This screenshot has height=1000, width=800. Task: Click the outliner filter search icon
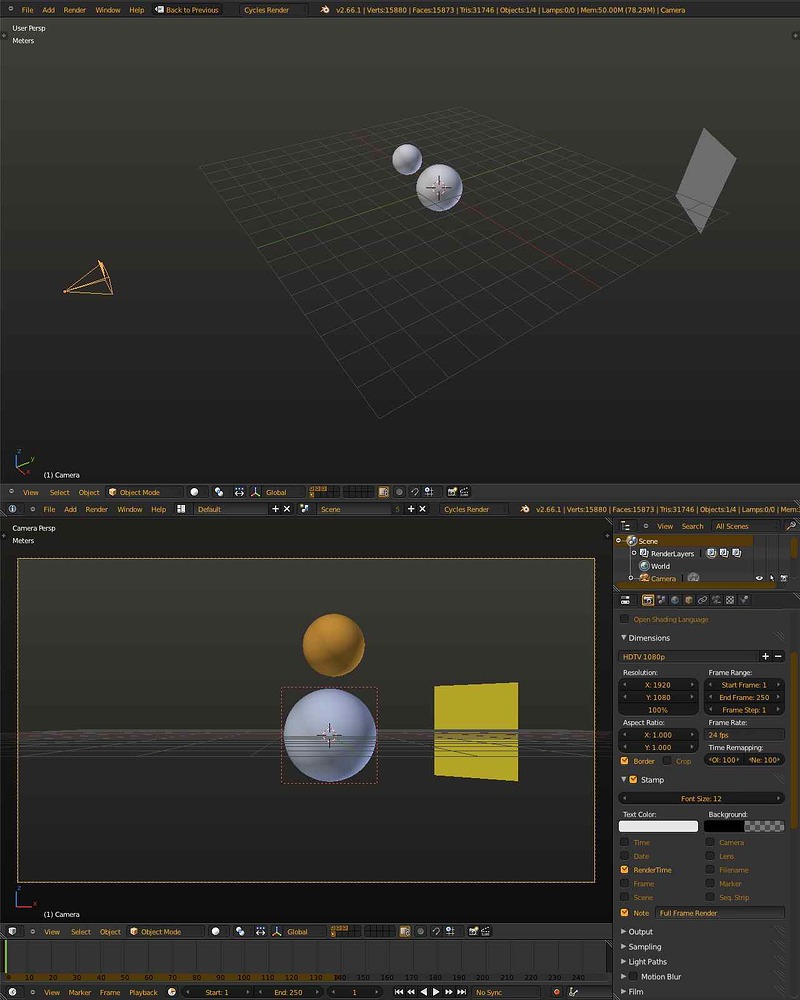(791, 526)
